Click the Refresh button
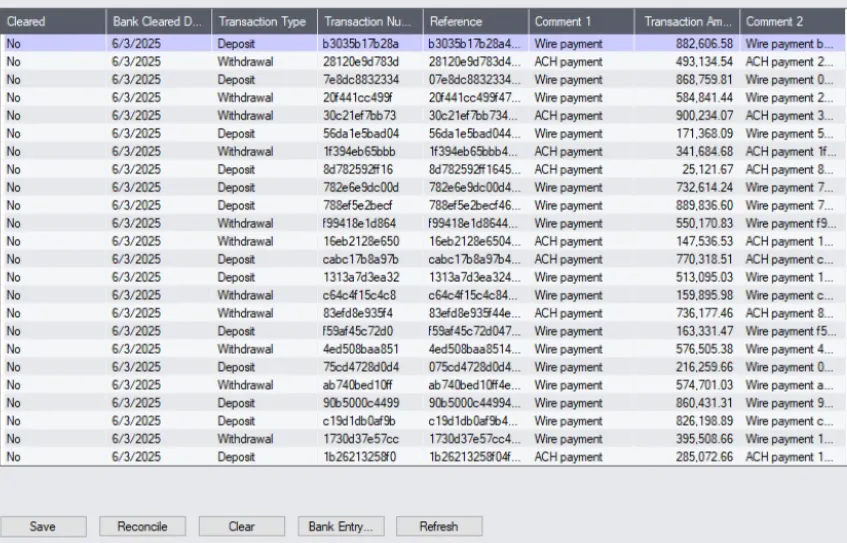The width and height of the screenshot is (847, 543). 439,526
